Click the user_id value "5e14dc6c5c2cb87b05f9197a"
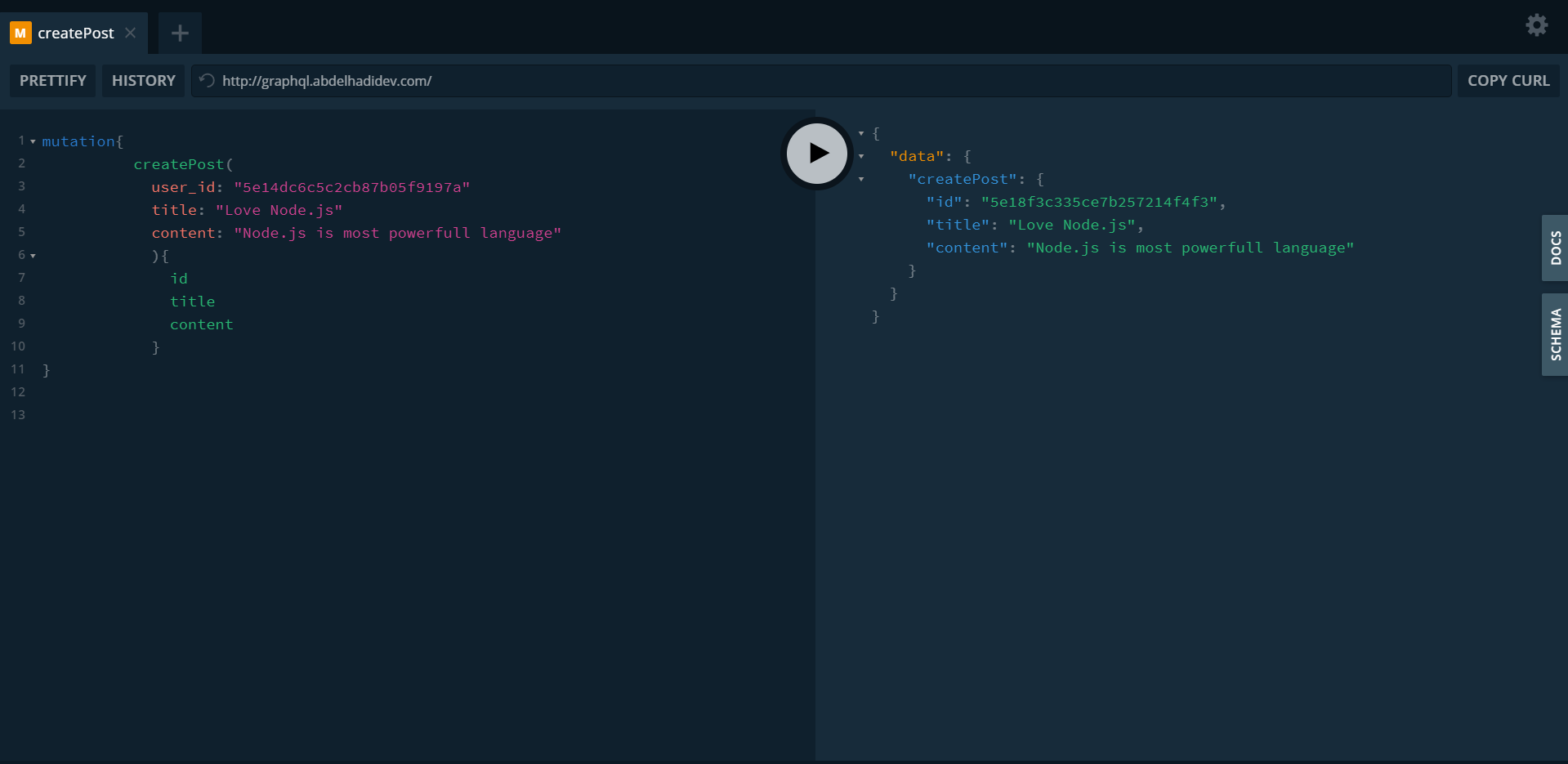 point(352,187)
